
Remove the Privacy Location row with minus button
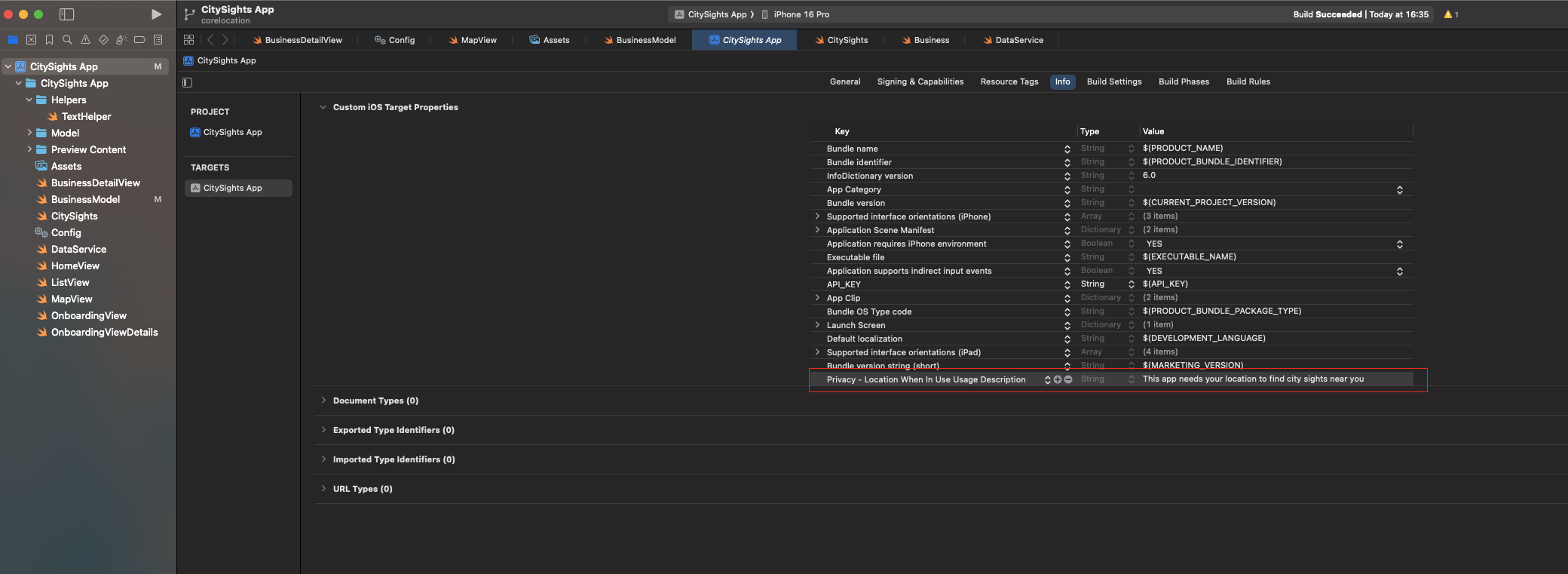pos(1068,379)
